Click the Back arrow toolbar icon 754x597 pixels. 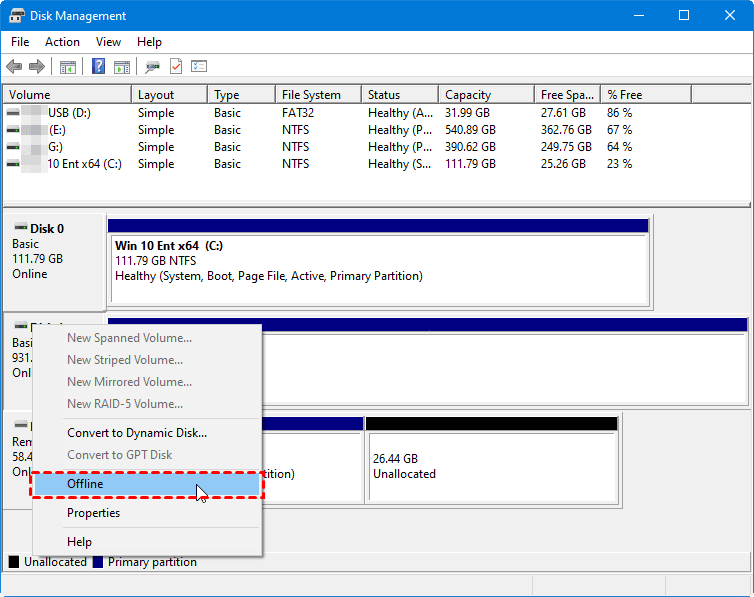(x=14, y=67)
